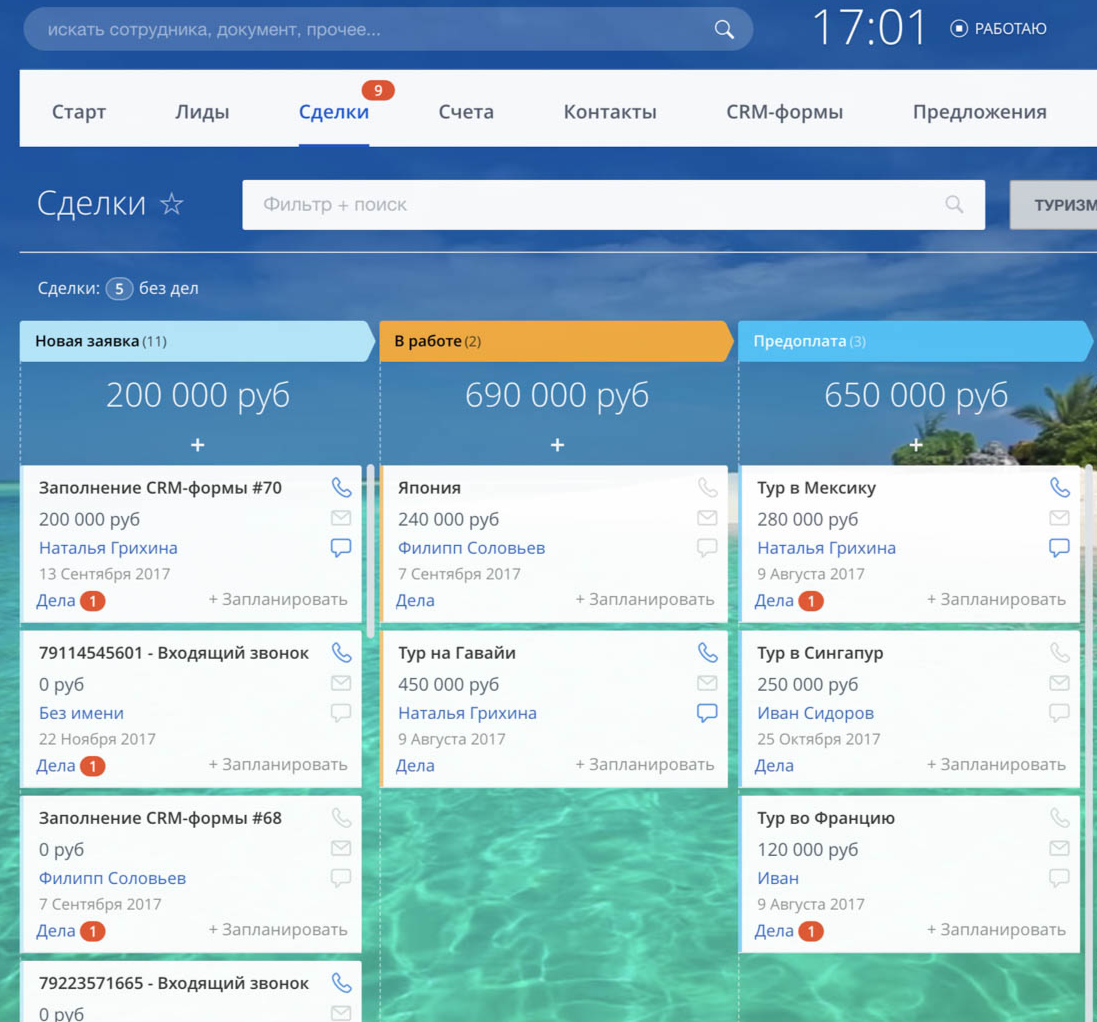The width and height of the screenshot is (1097, 1022).
Task: Open the Предложения tab
Action: pyautogui.click(x=979, y=112)
